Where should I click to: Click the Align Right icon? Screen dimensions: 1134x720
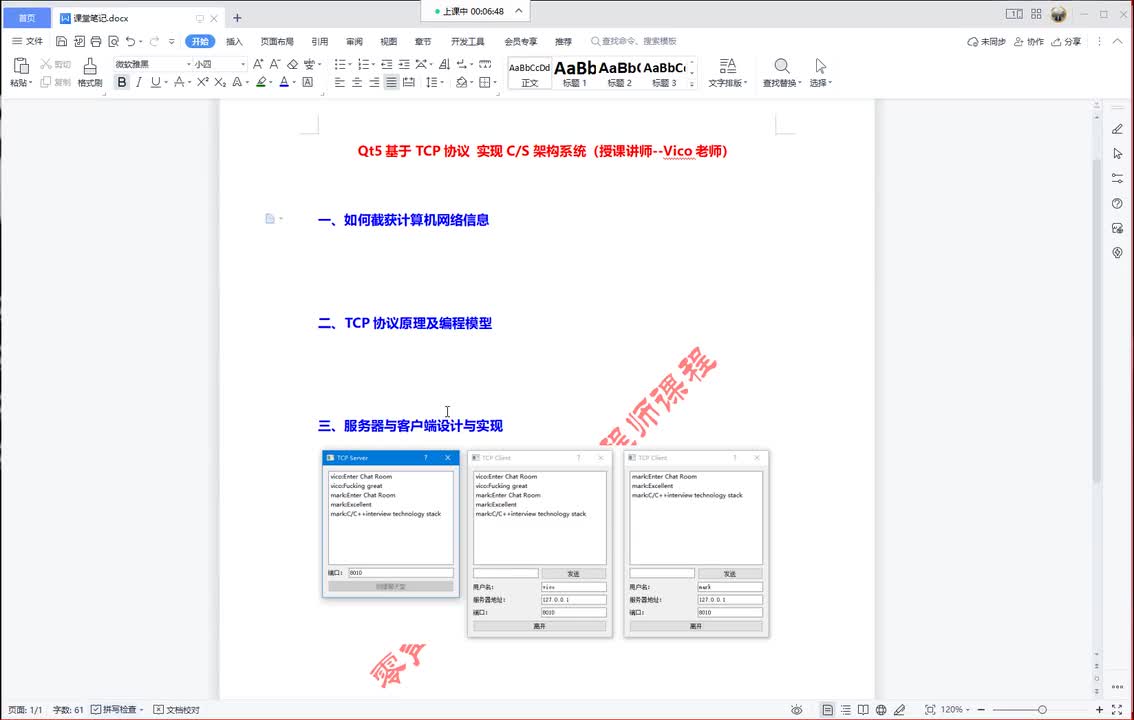point(374,82)
